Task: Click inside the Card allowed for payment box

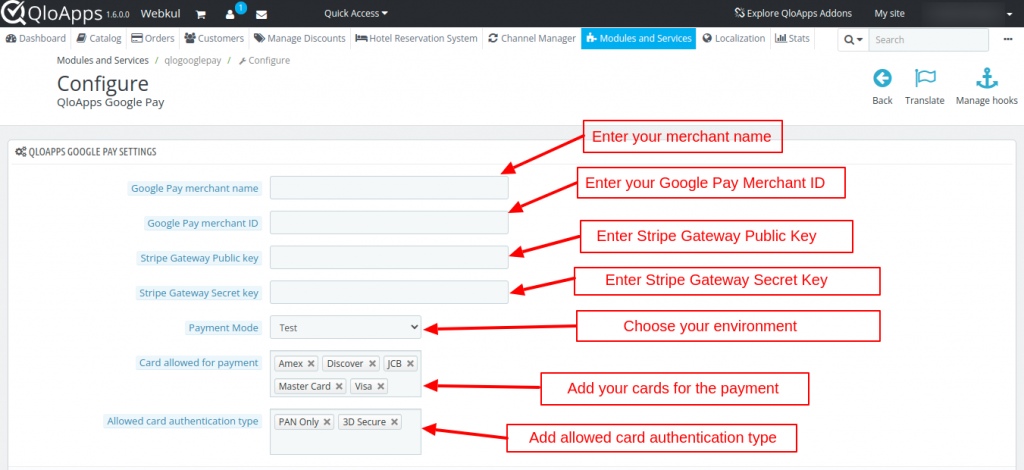Action: (x=345, y=373)
